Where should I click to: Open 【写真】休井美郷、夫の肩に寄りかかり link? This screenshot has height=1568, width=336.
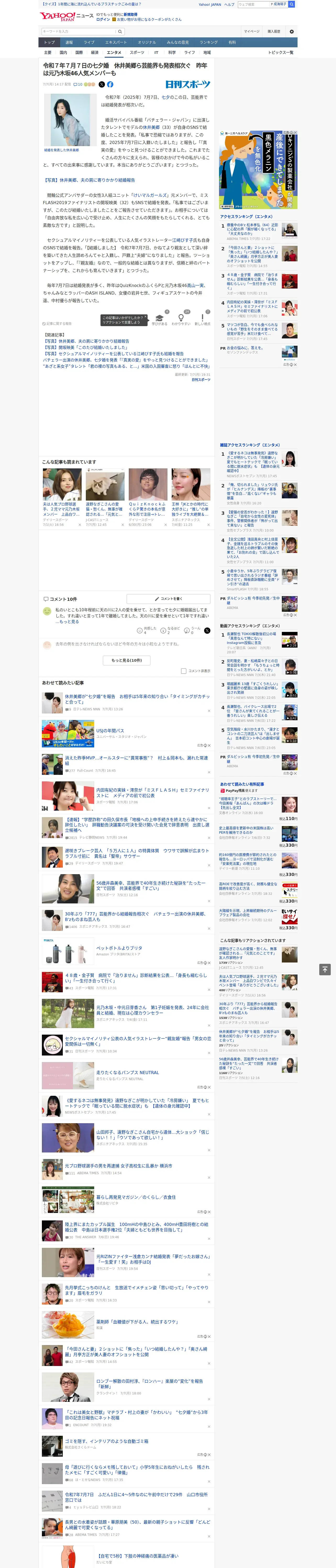click(89, 180)
